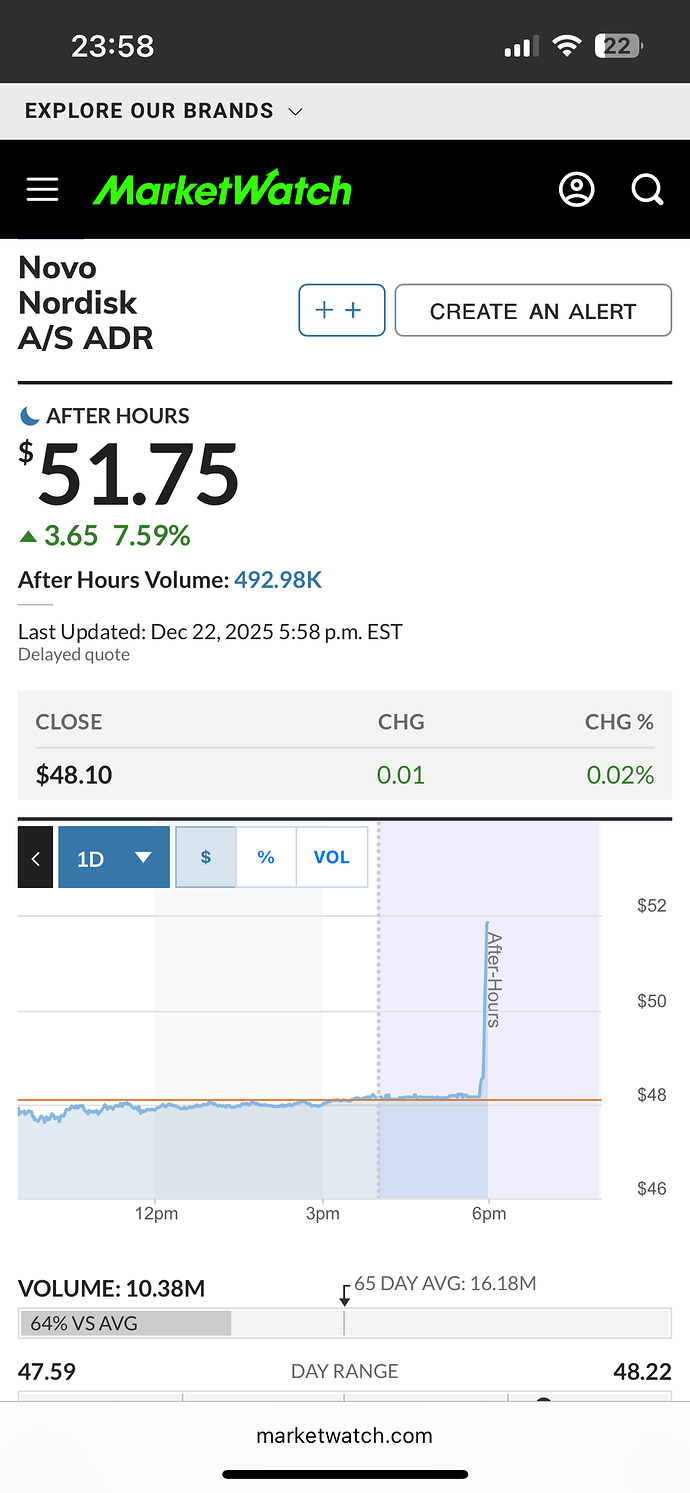Toggle the VOL chart view
The image size is (690, 1493).
click(x=331, y=857)
